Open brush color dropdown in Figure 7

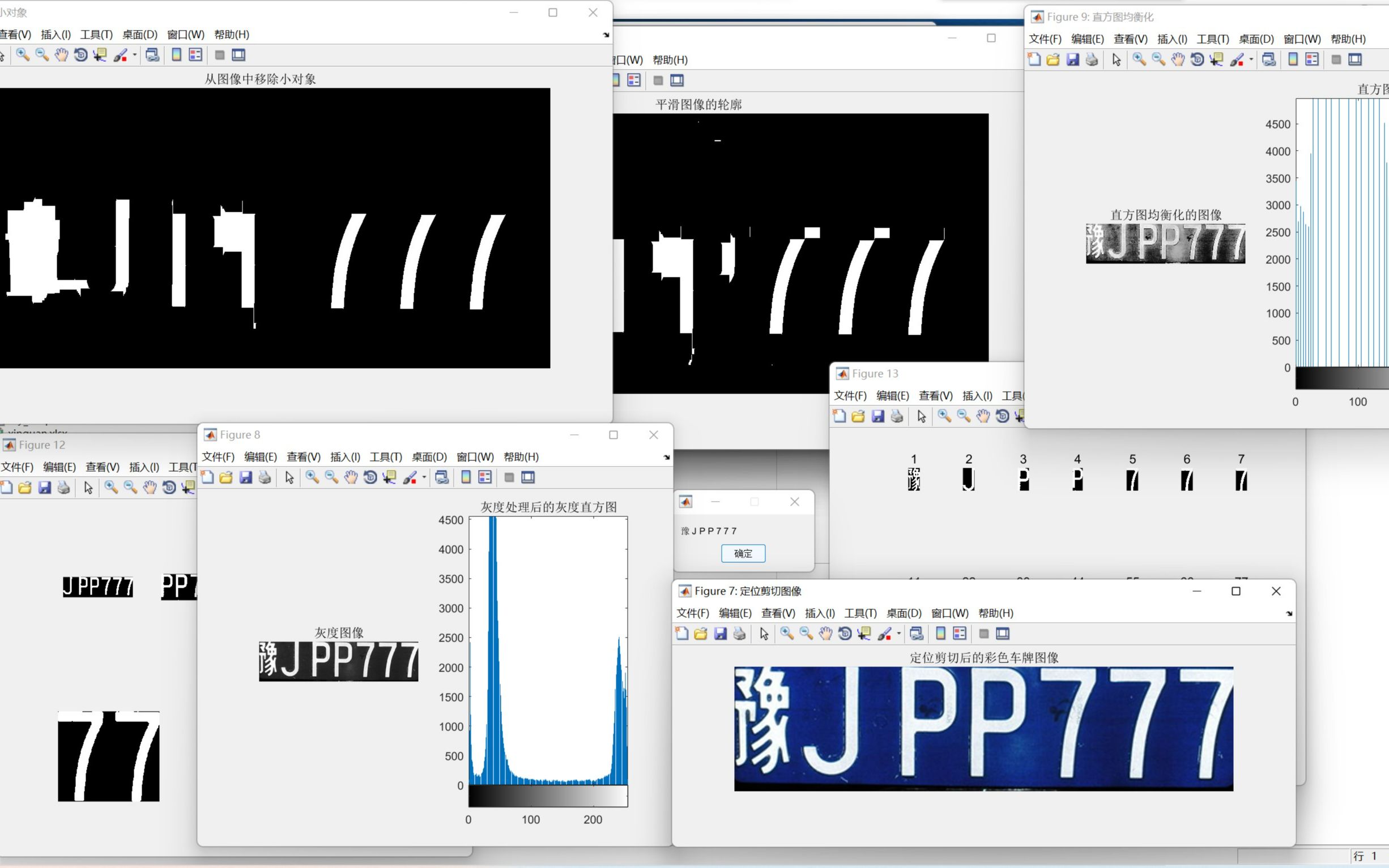coord(898,634)
